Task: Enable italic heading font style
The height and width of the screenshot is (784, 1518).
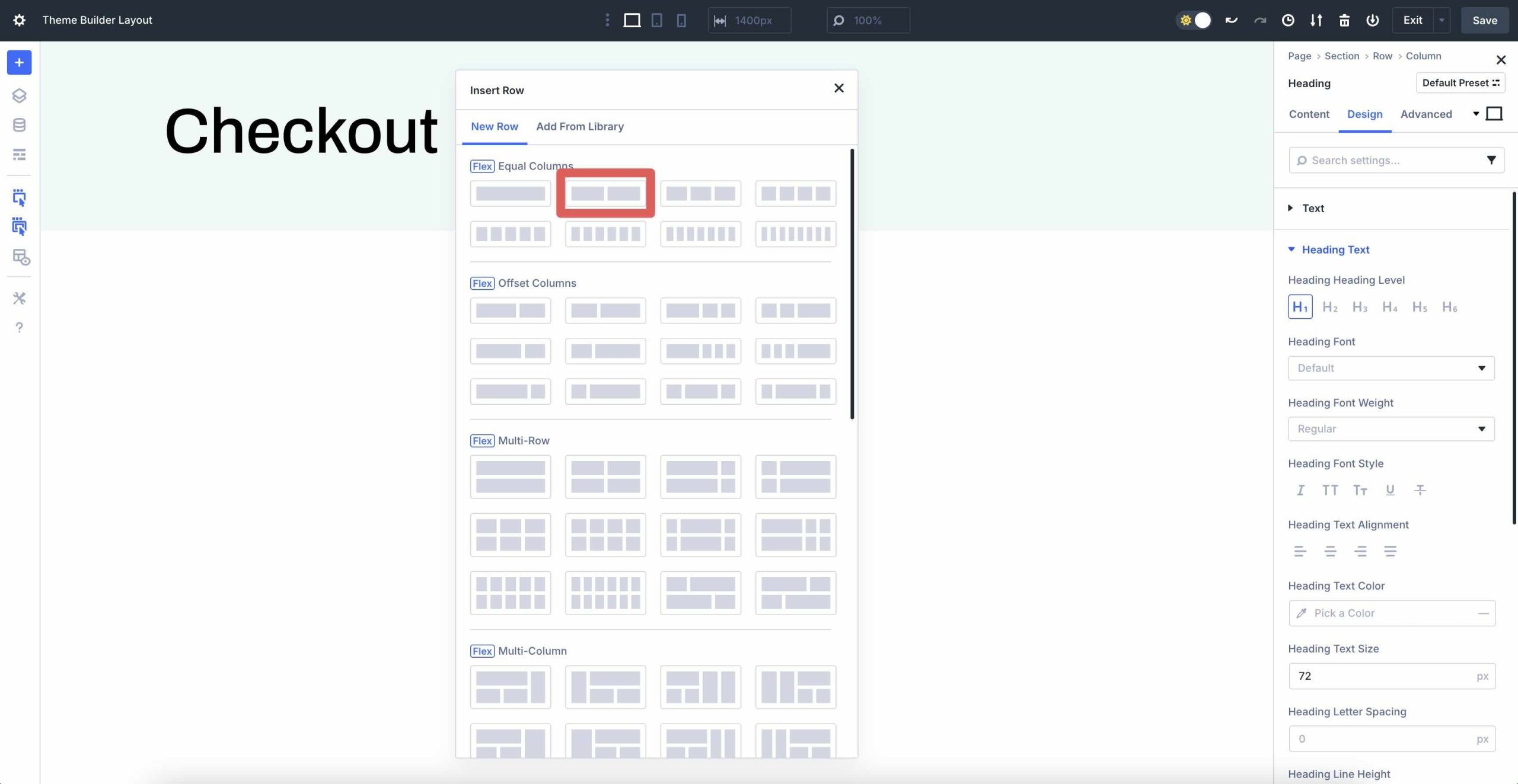Action: [x=1300, y=490]
